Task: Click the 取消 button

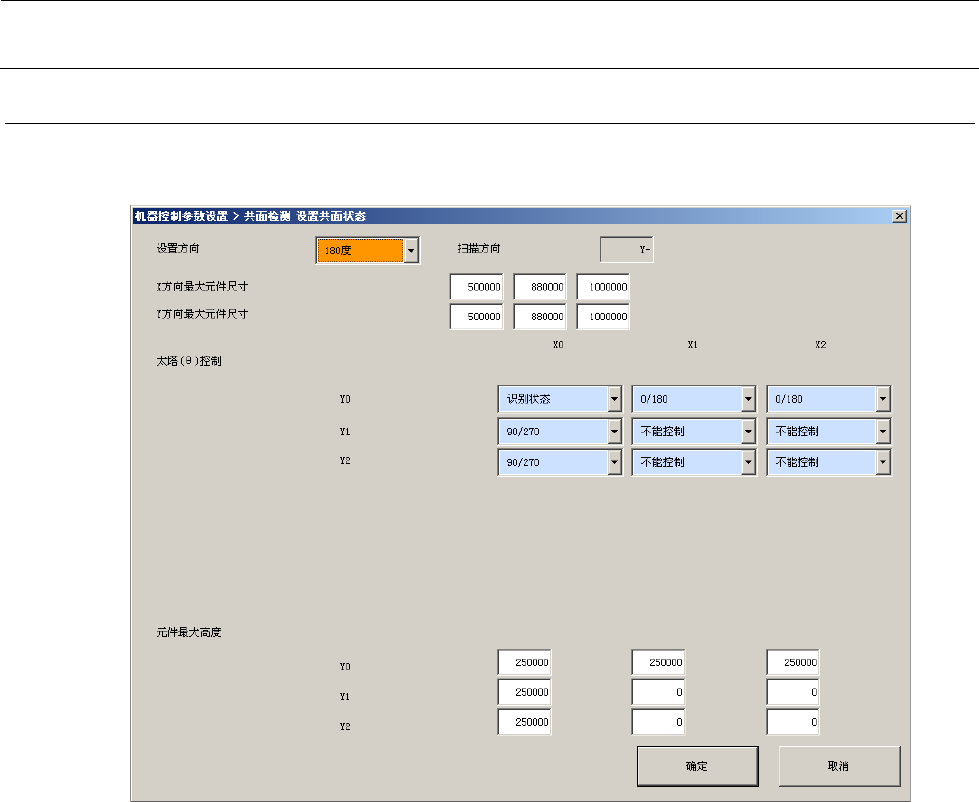Action: click(x=839, y=766)
